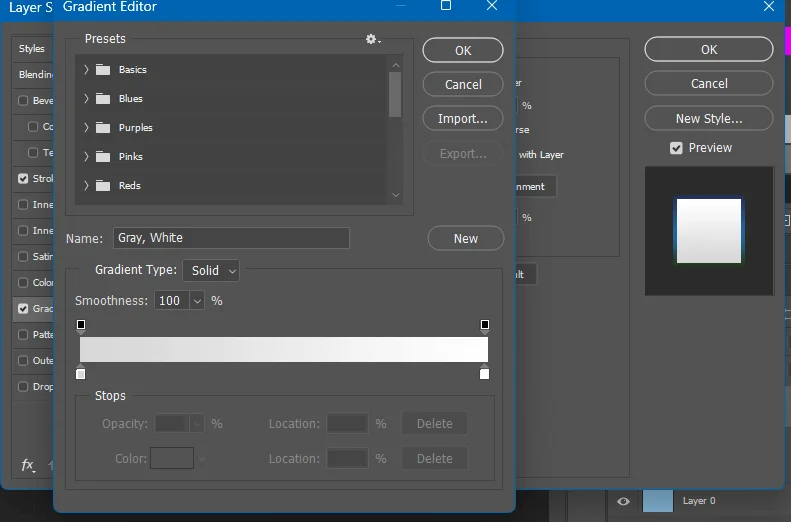Toggle the Color Overlay style checkbox
This screenshot has width=791, height=522.
coord(23,282)
